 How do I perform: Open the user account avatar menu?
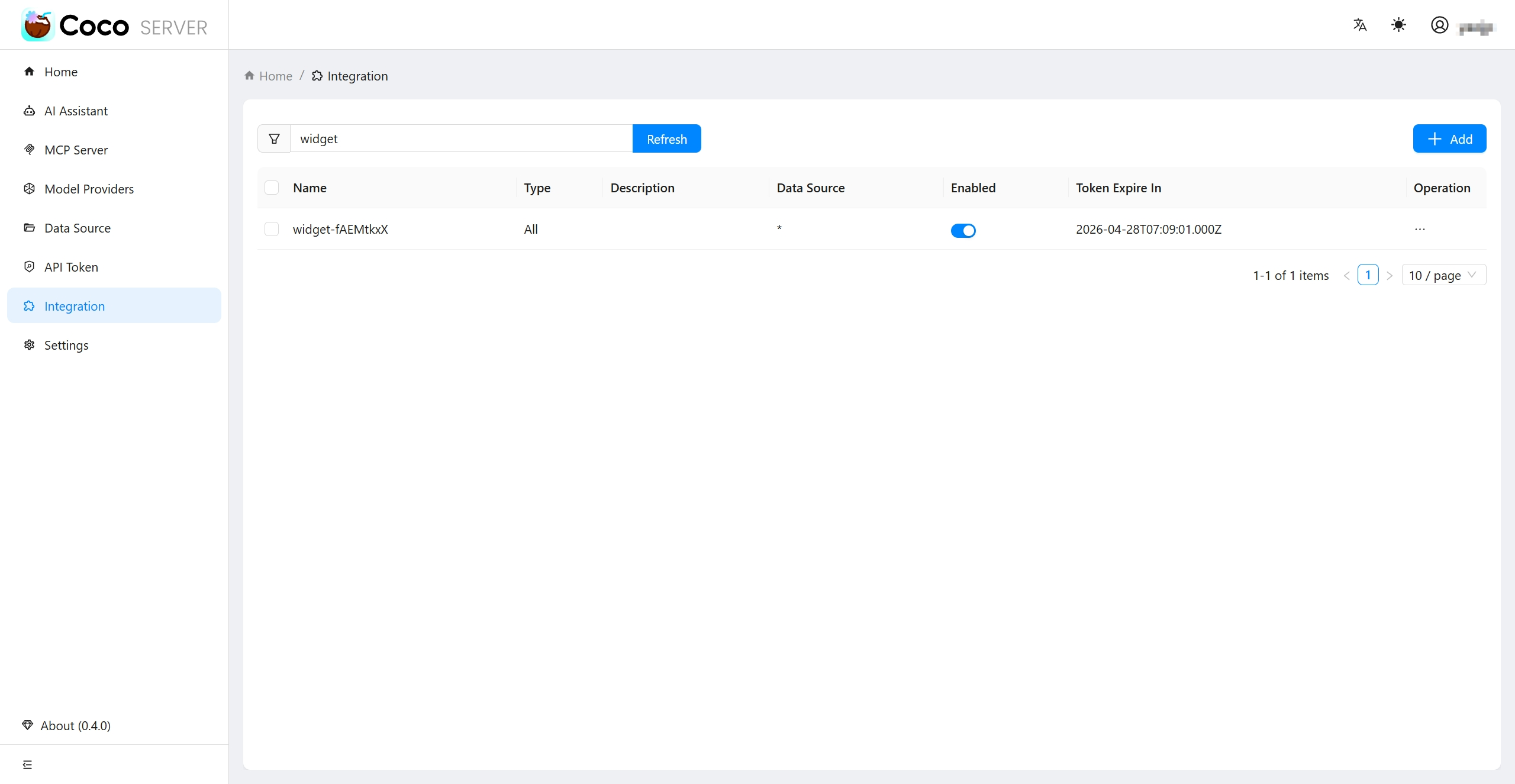(x=1439, y=25)
